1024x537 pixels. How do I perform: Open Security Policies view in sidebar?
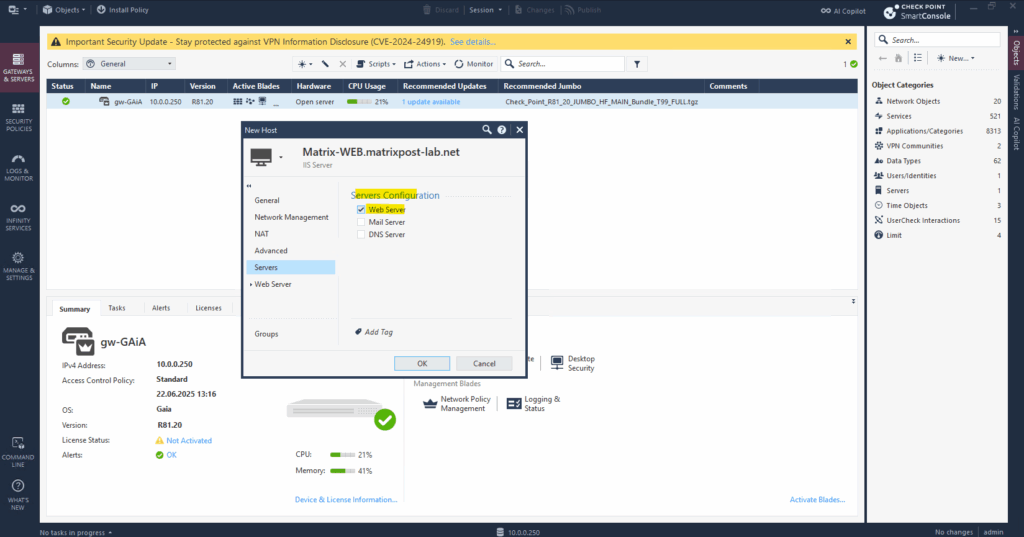pyautogui.click(x=18, y=117)
